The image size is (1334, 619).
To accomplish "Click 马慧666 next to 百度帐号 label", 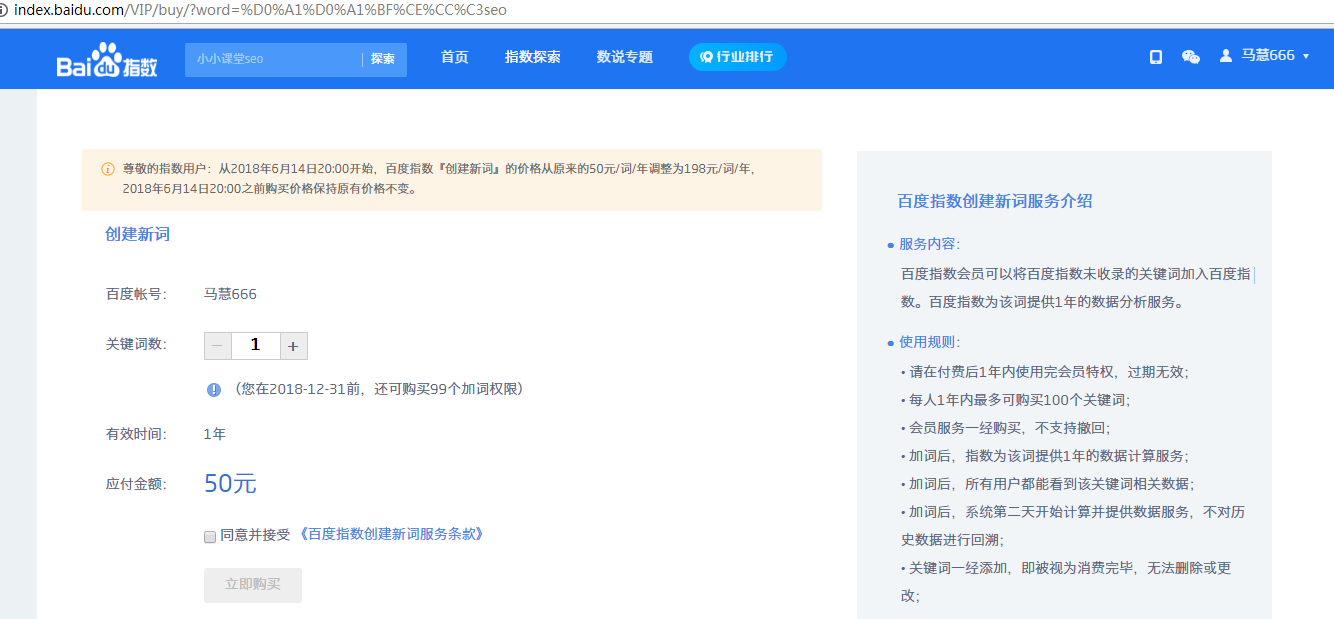I will pyautogui.click(x=230, y=294).
